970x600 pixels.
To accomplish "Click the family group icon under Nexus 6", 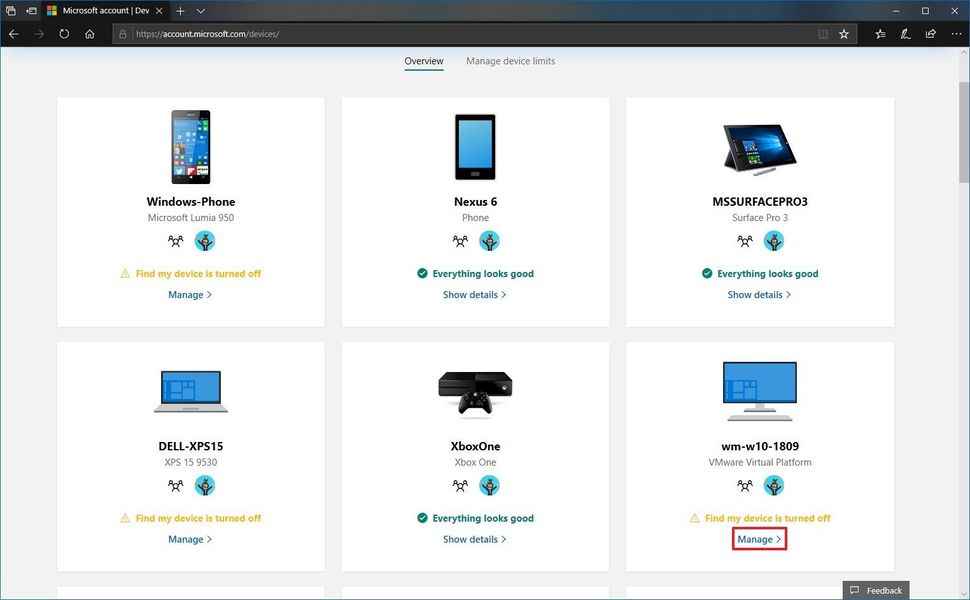I will click(460, 241).
